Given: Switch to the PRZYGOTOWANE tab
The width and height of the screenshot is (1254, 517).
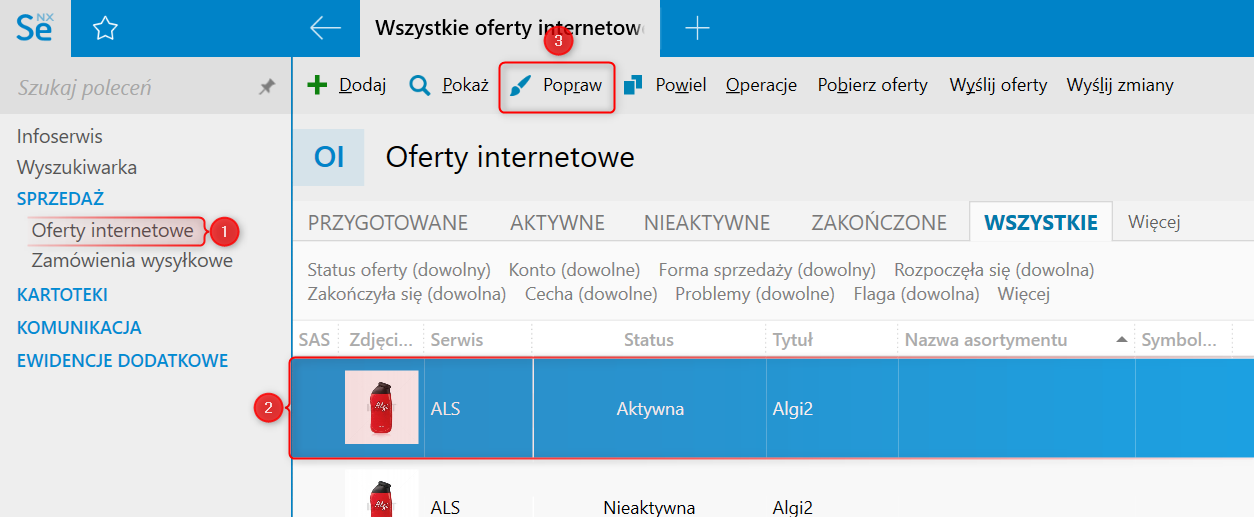Looking at the screenshot, I should coord(388,222).
